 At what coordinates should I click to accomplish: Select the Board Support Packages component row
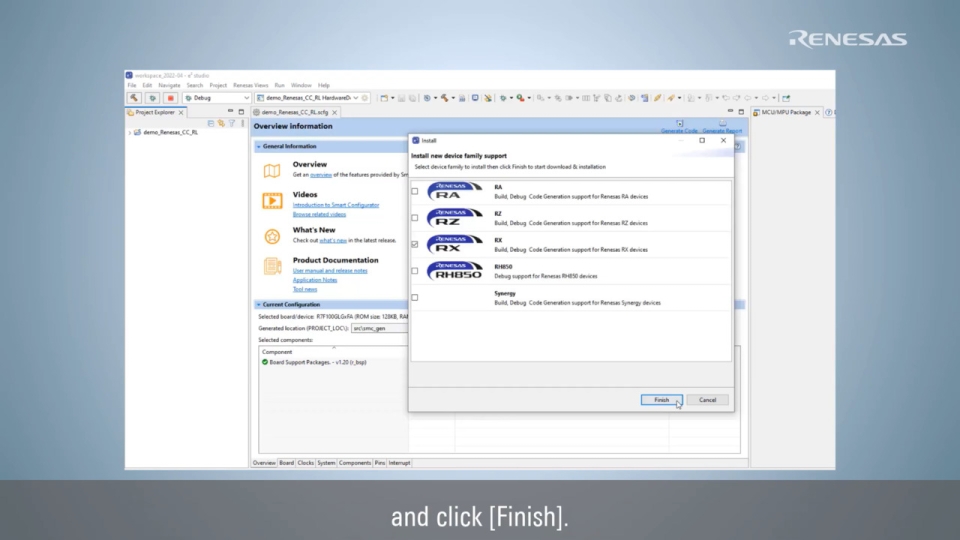tap(334, 362)
